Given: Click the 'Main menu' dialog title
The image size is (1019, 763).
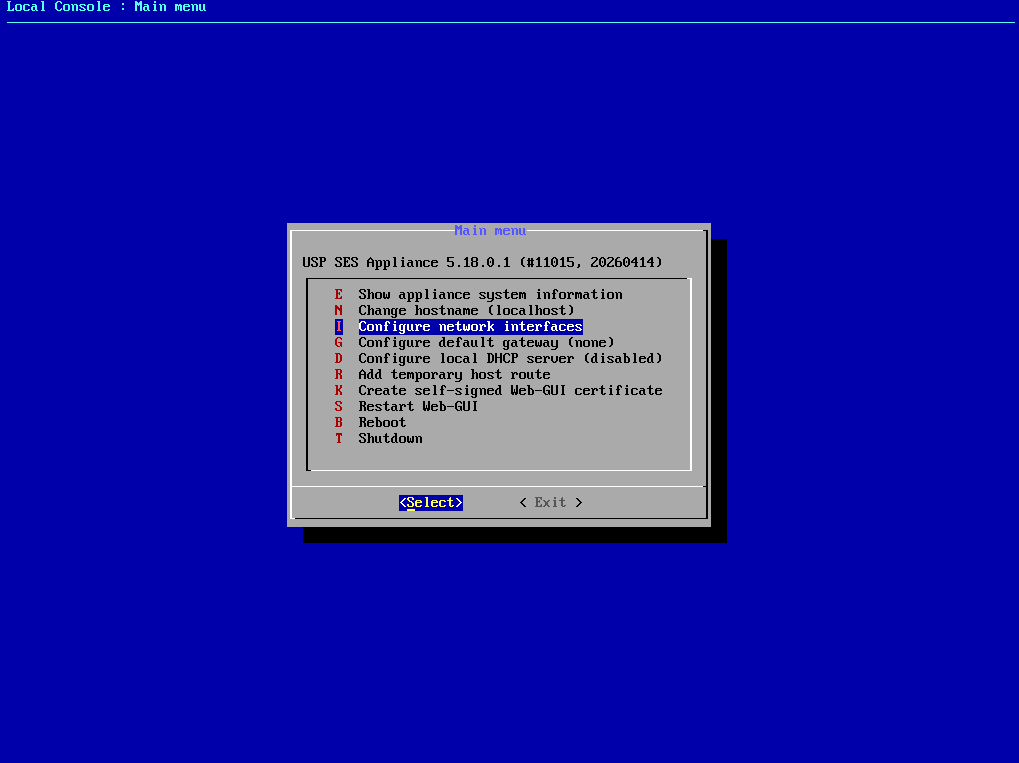Looking at the screenshot, I should [x=490, y=230].
